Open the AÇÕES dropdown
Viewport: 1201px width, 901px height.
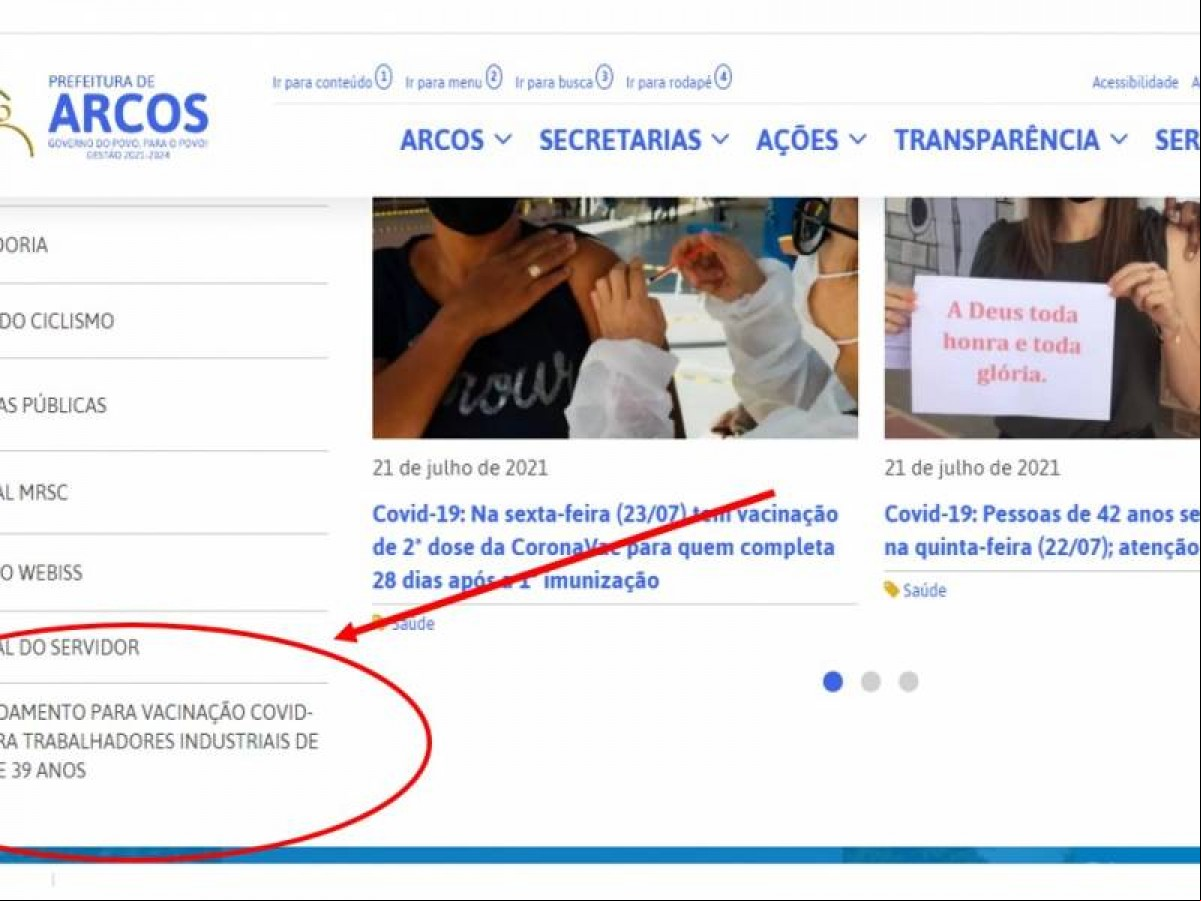coord(811,140)
